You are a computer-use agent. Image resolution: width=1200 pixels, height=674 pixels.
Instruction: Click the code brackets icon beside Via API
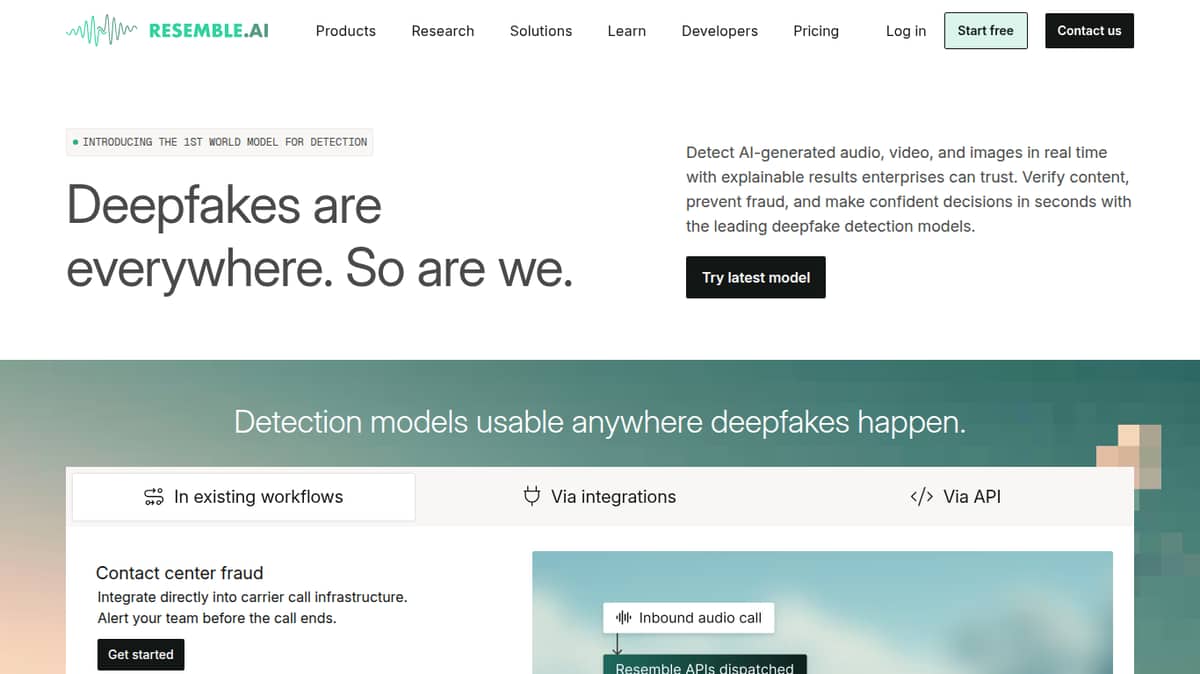click(x=921, y=497)
